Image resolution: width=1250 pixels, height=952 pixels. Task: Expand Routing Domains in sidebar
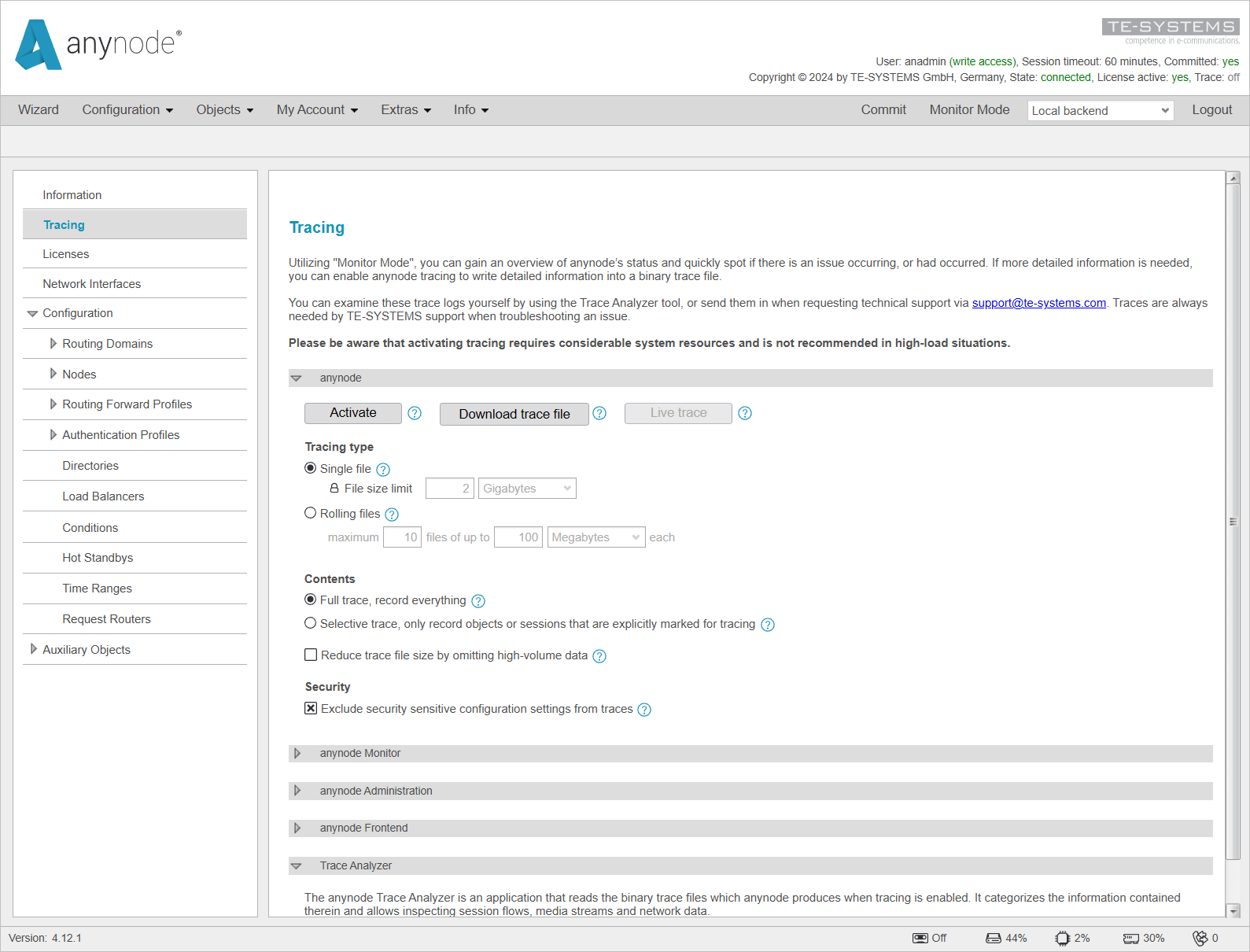(53, 344)
